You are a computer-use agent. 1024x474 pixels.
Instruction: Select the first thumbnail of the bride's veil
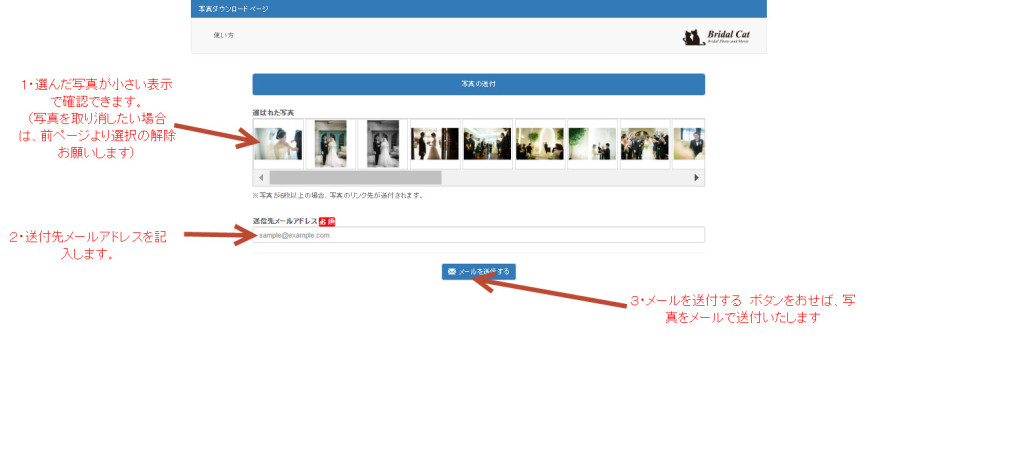(278, 144)
